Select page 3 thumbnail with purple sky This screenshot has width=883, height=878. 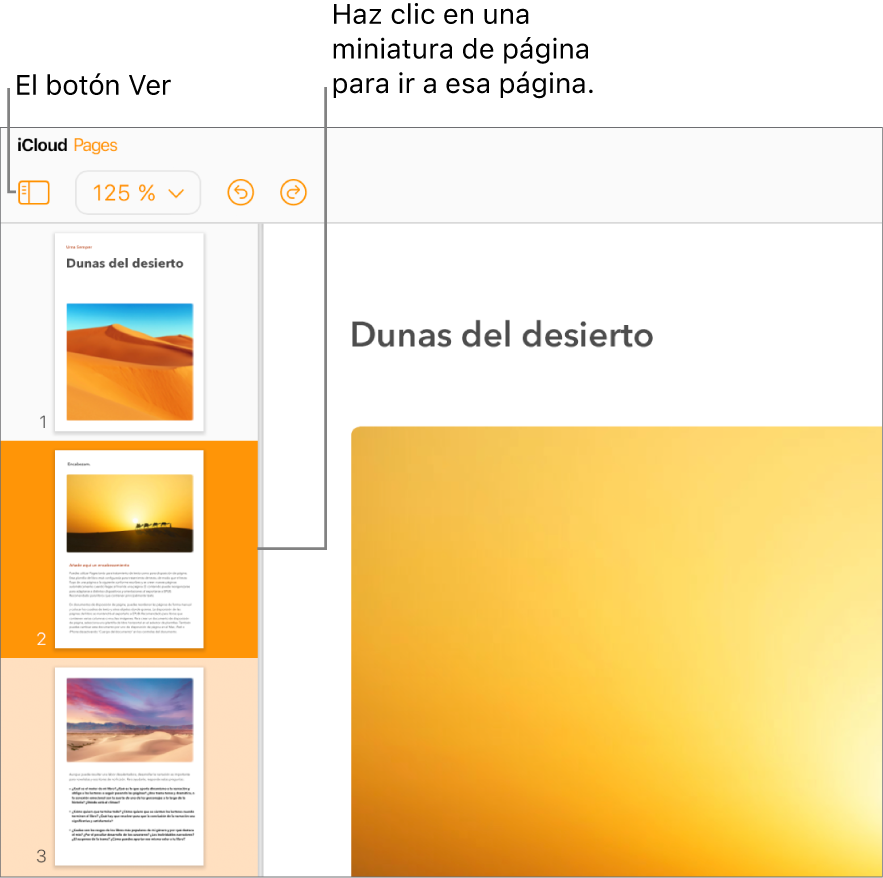[129, 766]
